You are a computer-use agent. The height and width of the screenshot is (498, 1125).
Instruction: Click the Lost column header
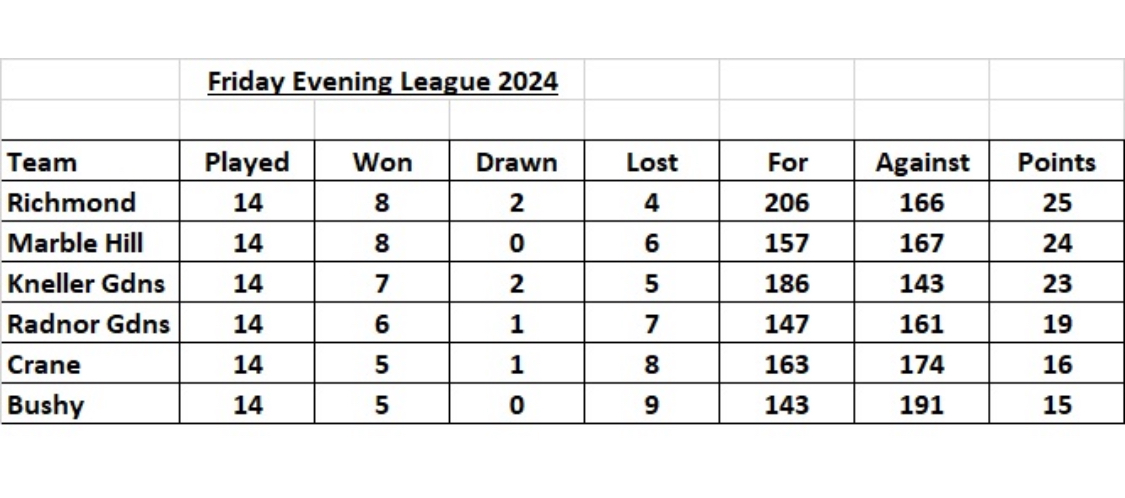pyautogui.click(x=651, y=162)
